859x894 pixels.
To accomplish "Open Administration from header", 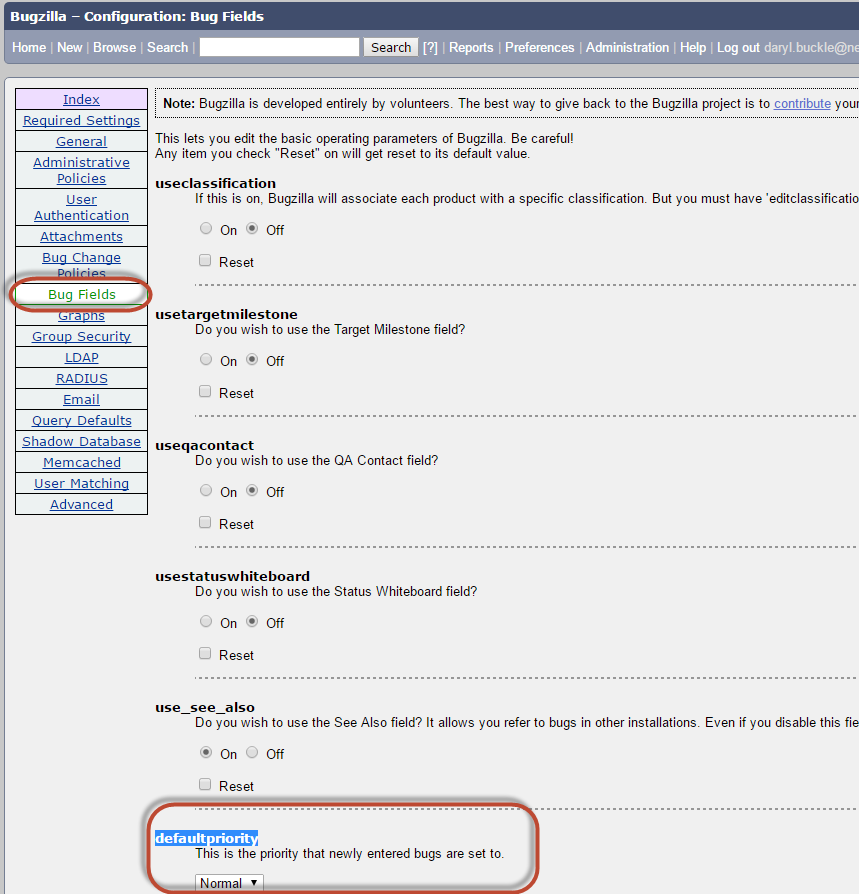I will [x=628, y=47].
